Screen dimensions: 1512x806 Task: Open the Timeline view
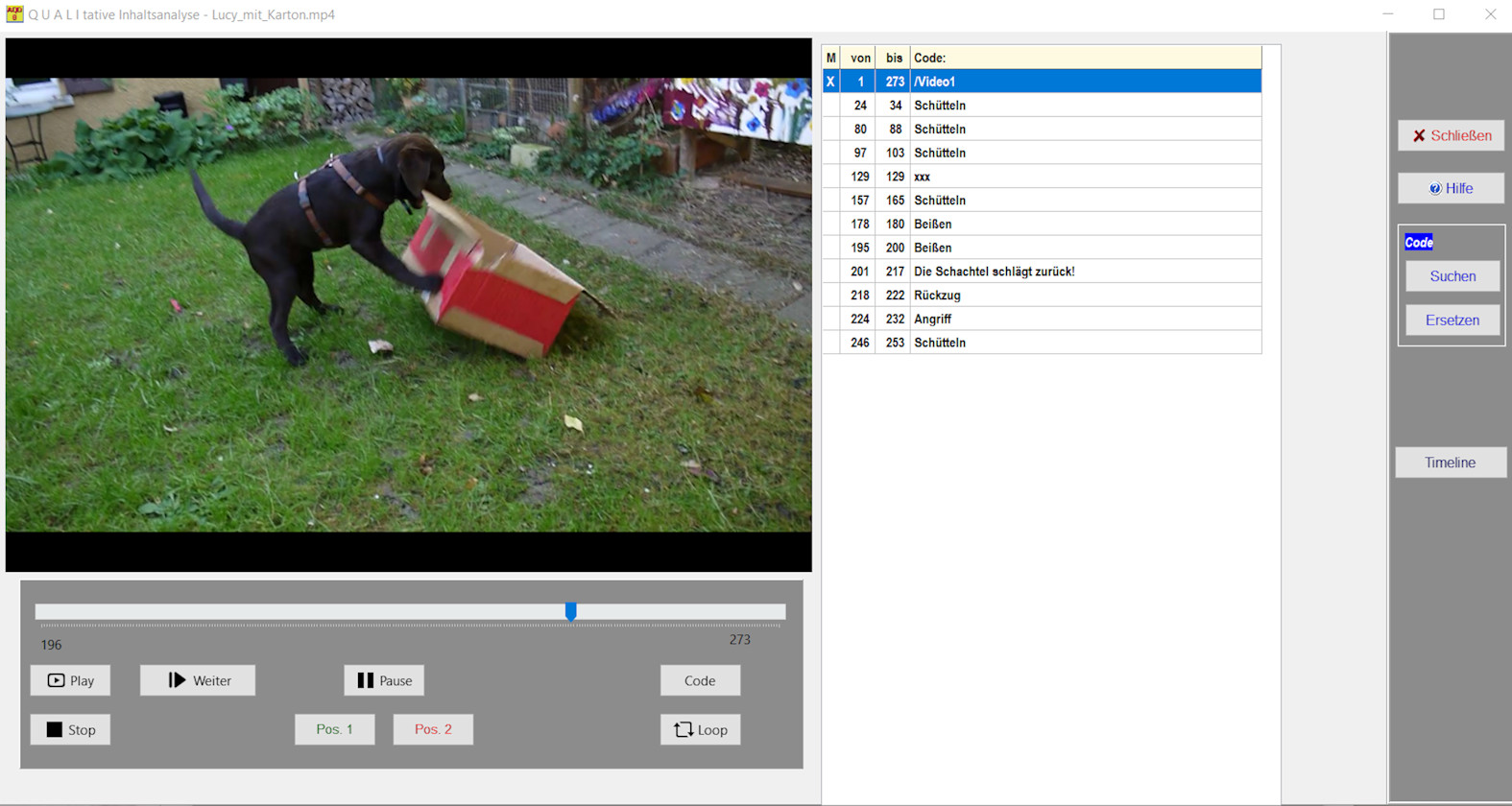(x=1450, y=462)
